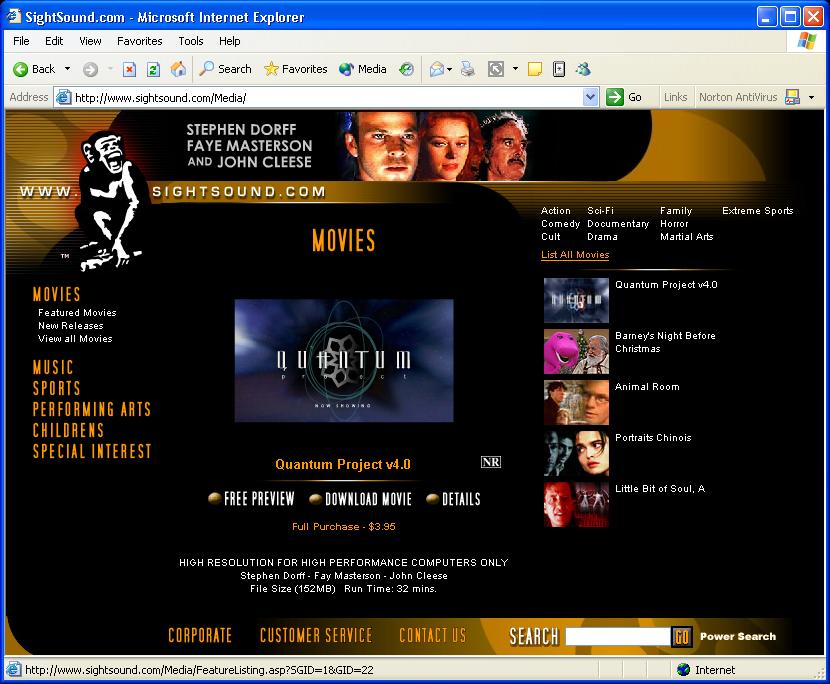Viewport: 830px width, 684px height.
Task: Open the Special Interest section
Action: pos(92,451)
